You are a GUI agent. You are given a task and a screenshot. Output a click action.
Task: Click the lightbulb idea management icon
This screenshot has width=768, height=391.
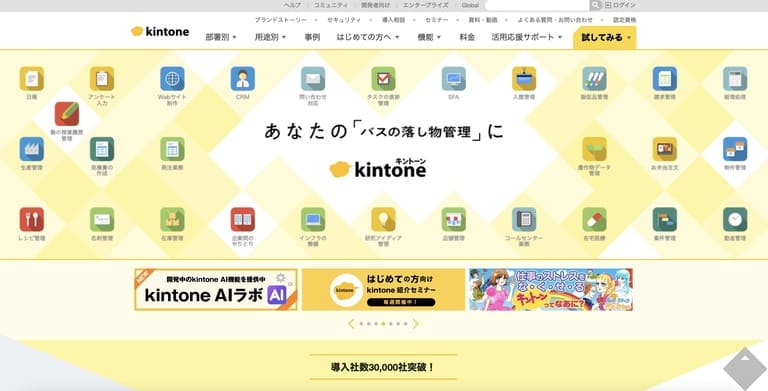pos(384,220)
